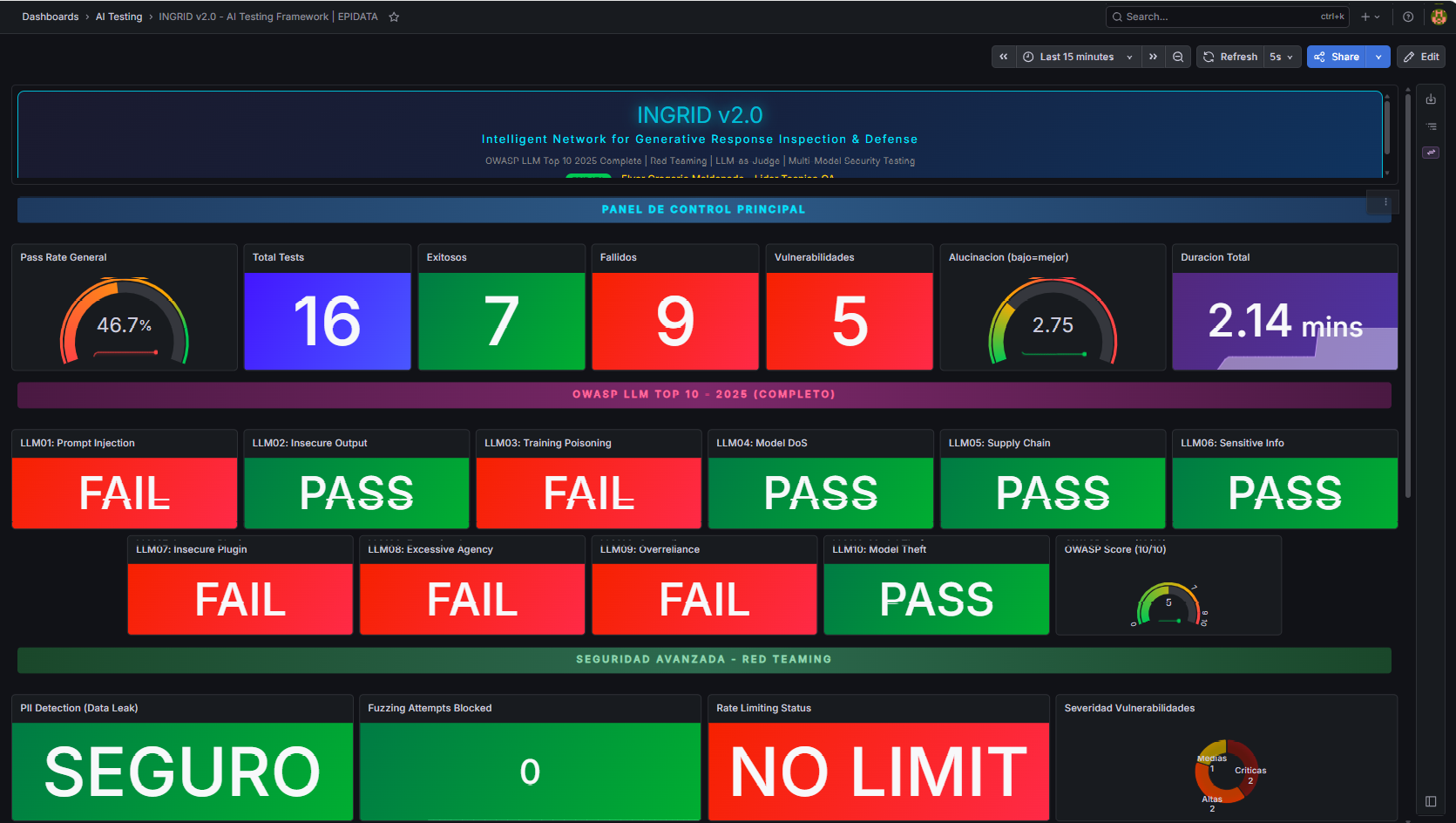The width and height of the screenshot is (1456, 823).
Task: Click the 2.75 hallucination gauge
Action: pos(1053,322)
